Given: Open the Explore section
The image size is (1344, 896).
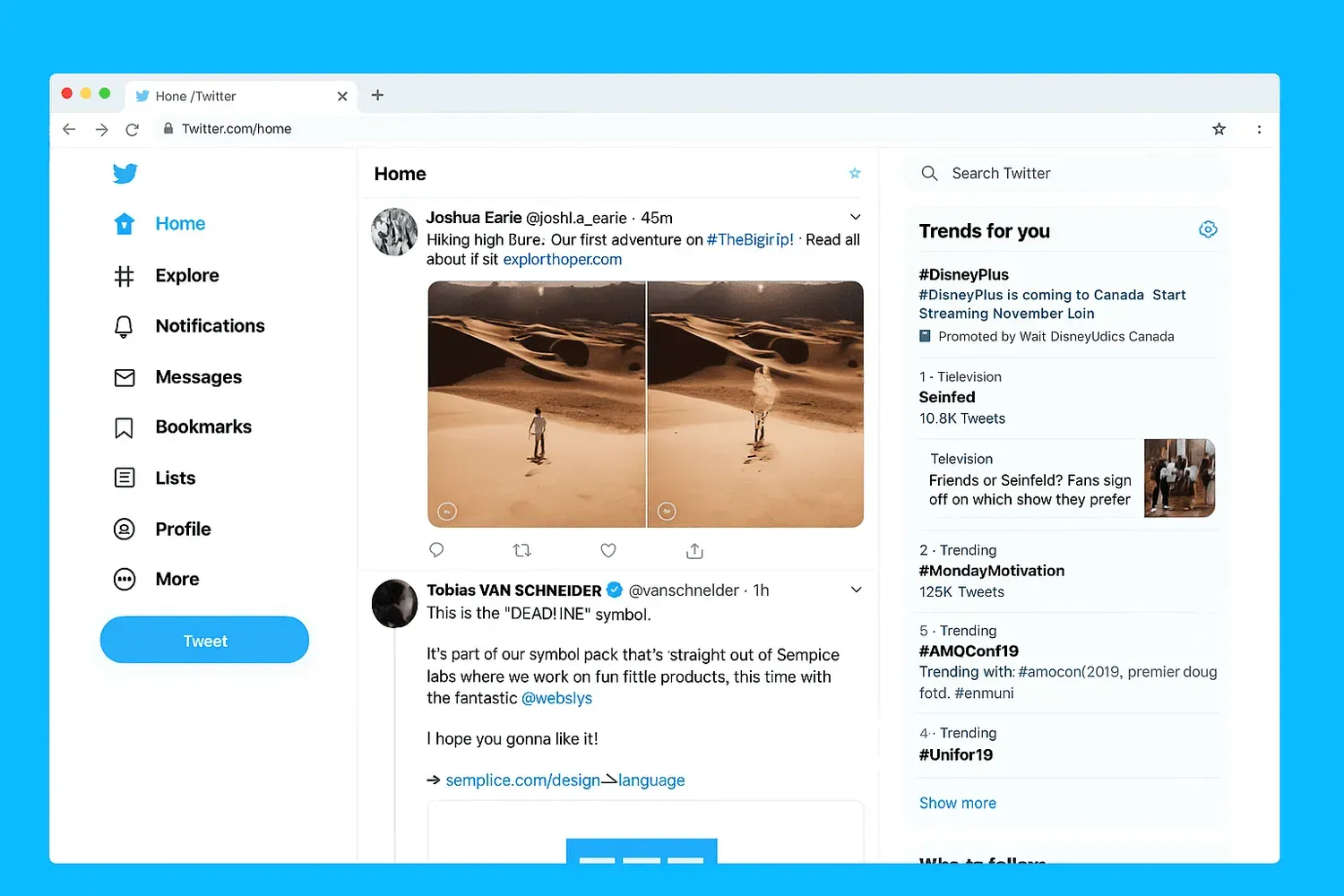Looking at the screenshot, I should 186,275.
